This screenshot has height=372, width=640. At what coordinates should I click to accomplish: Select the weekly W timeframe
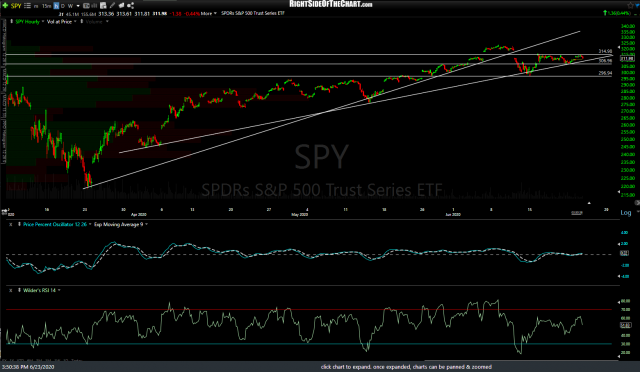(x=70, y=6)
